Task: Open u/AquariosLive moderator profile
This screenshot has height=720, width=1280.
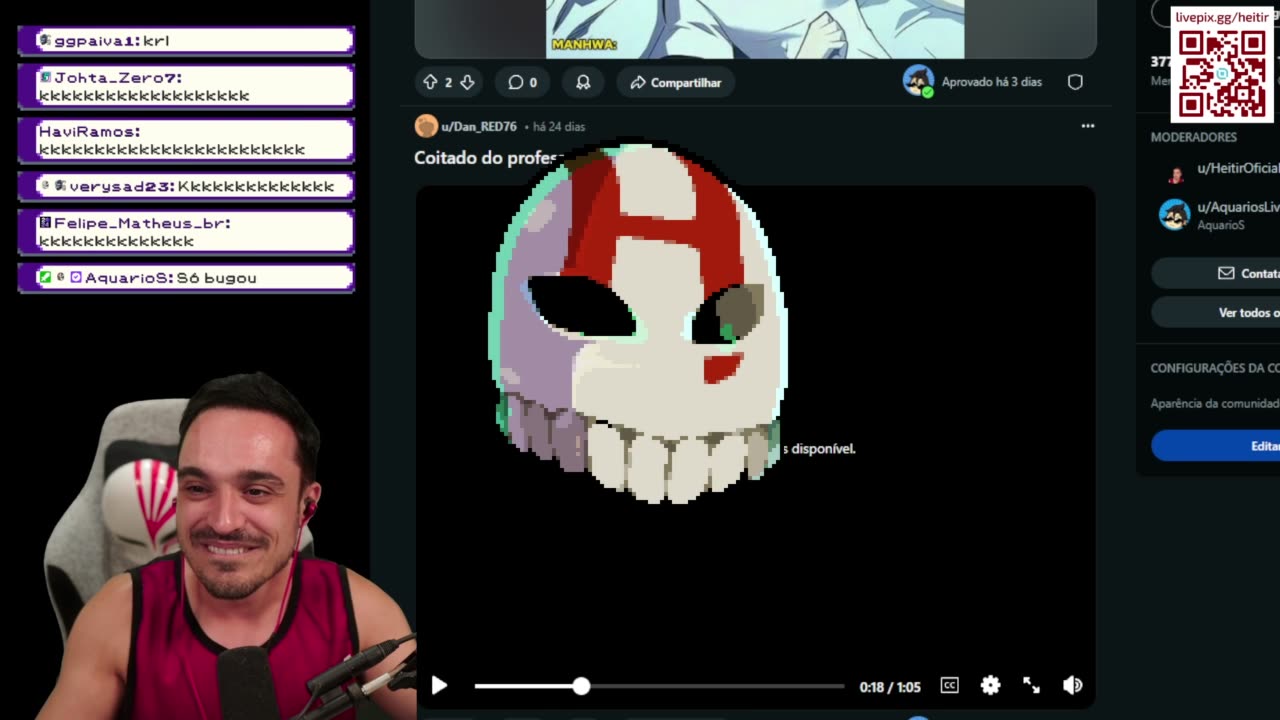Action: pyautogui.click(x=1238, y=207)
